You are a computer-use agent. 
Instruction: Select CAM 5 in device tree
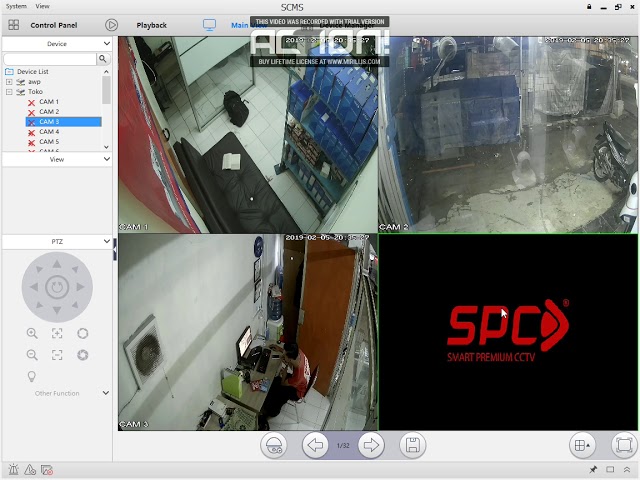click(x=49, y=142)
